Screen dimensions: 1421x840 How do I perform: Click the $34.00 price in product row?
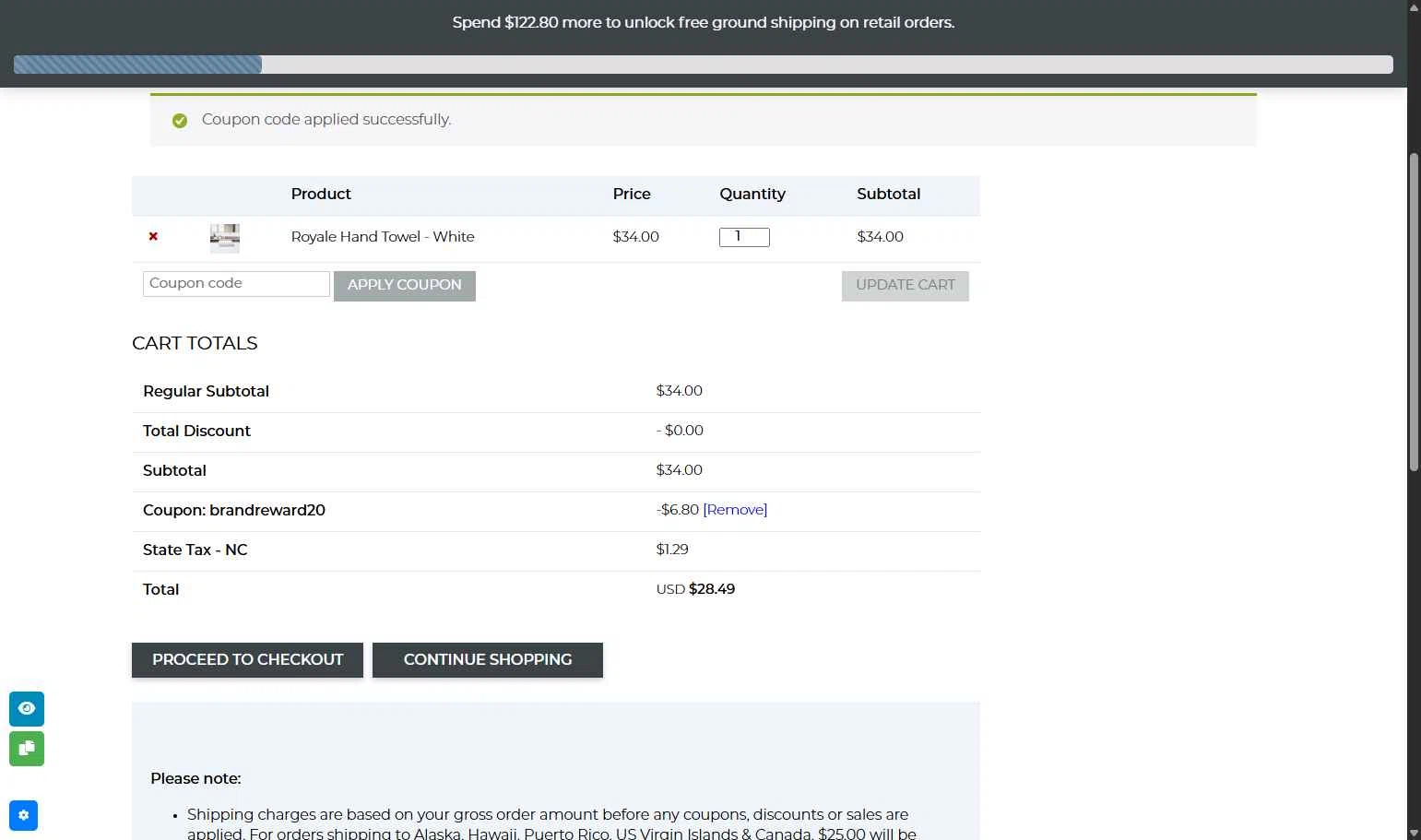tap(636, 237)
